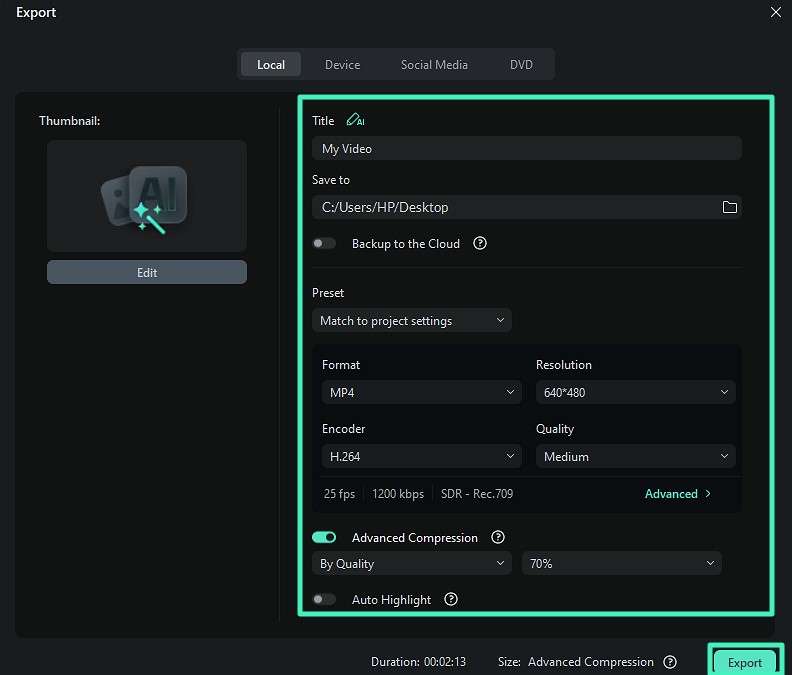Switch to the Local tab
This screenshot has width=792, height=675.
coord(271,65)
